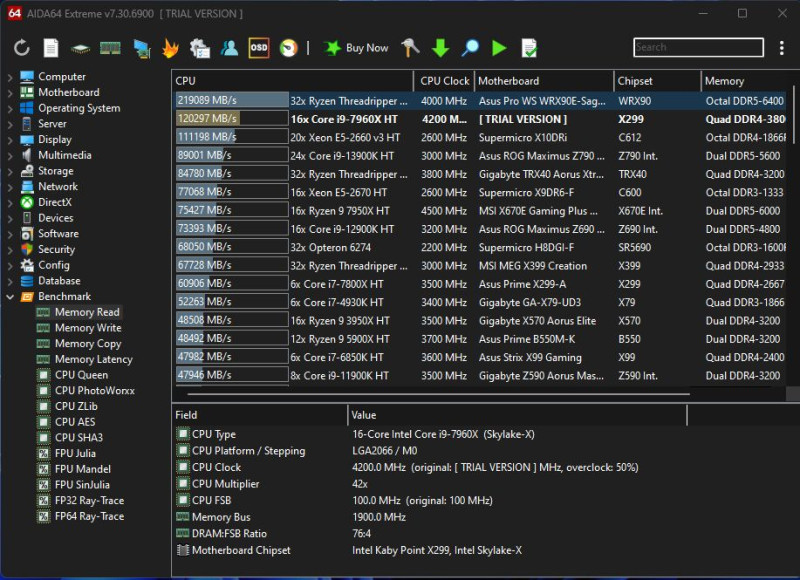Viewport: 800px width, 580px height.
Task: Sort by the Memory column header
Action: (x=745, y=81)
